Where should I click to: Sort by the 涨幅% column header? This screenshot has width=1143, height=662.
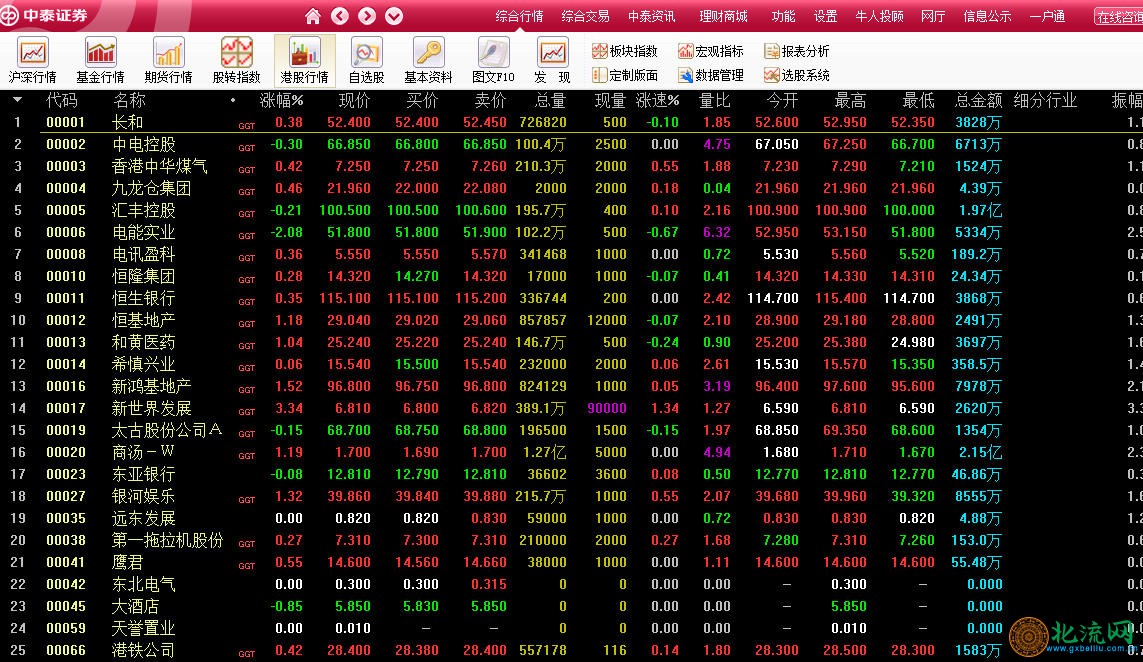[281, 101]
